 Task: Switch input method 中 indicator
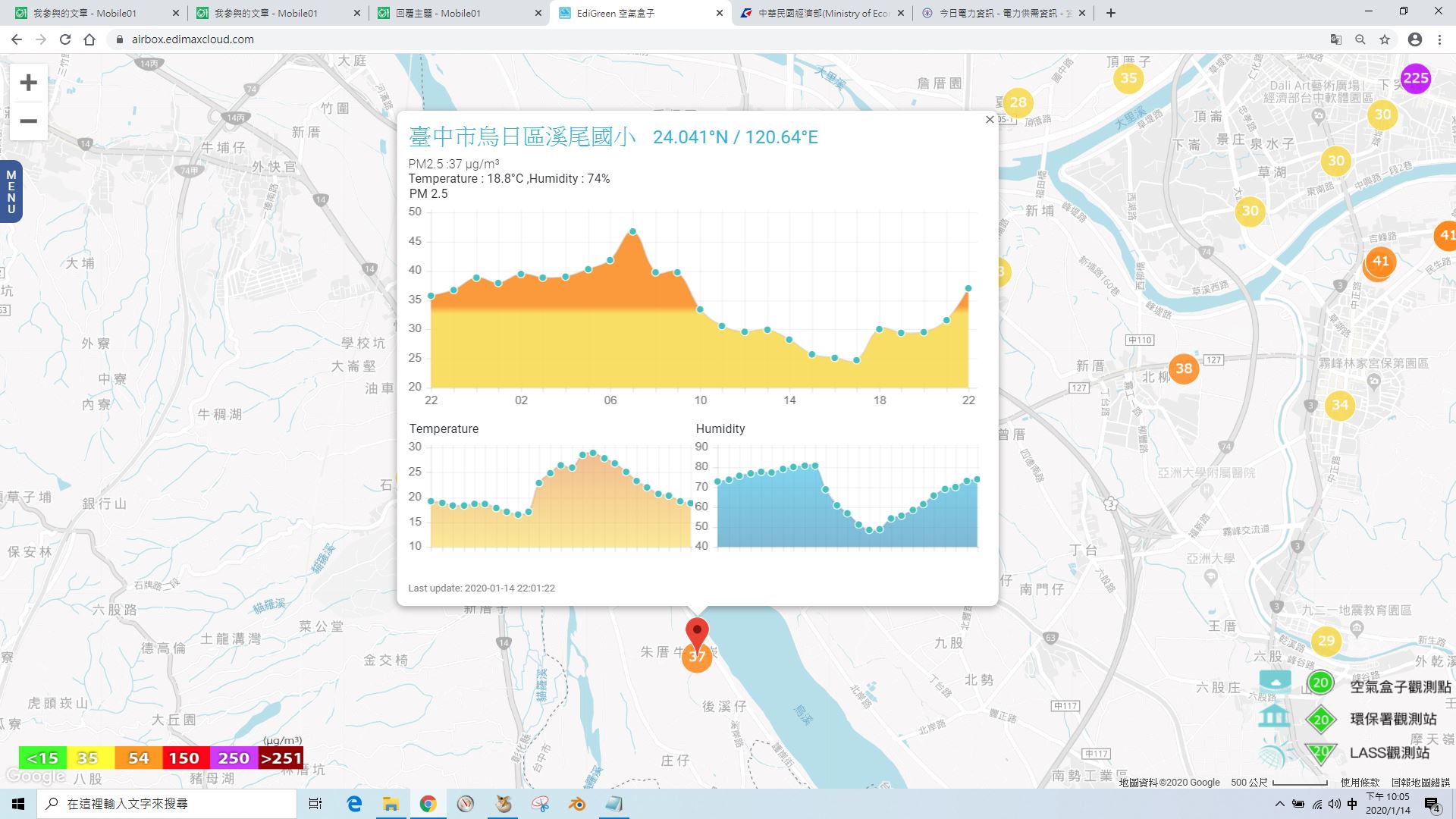pos(1352,804)
